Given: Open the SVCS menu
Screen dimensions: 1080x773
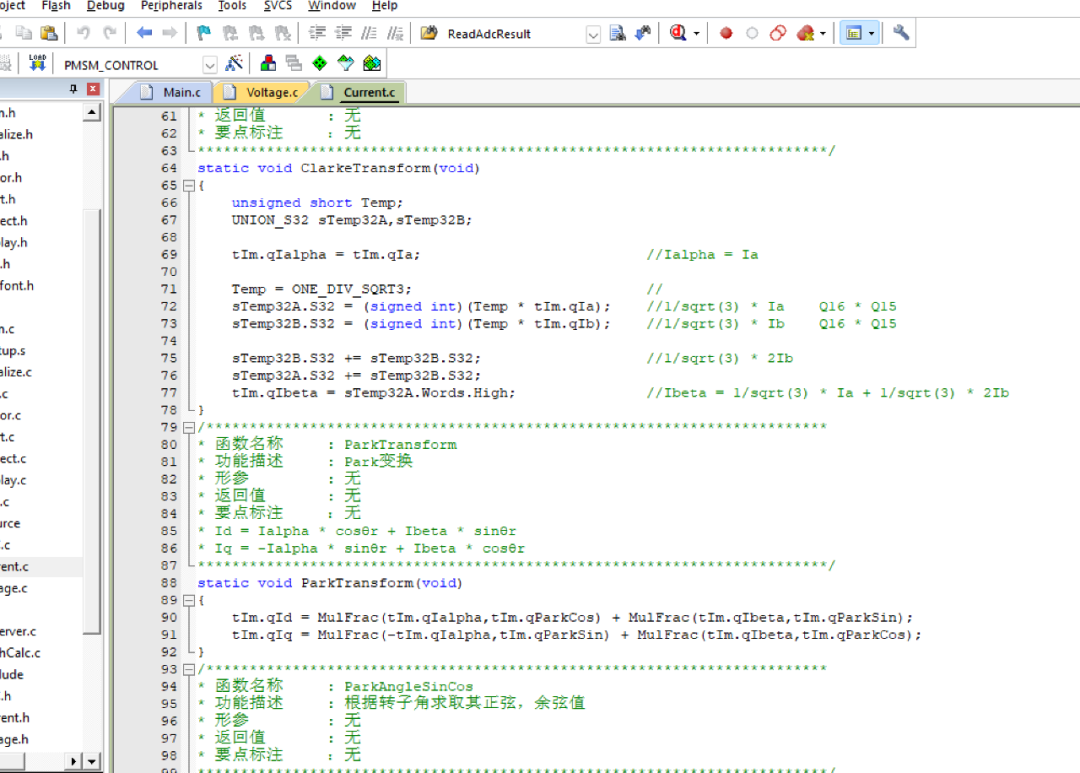Looking at the screenshot, I should coord(278,6).
